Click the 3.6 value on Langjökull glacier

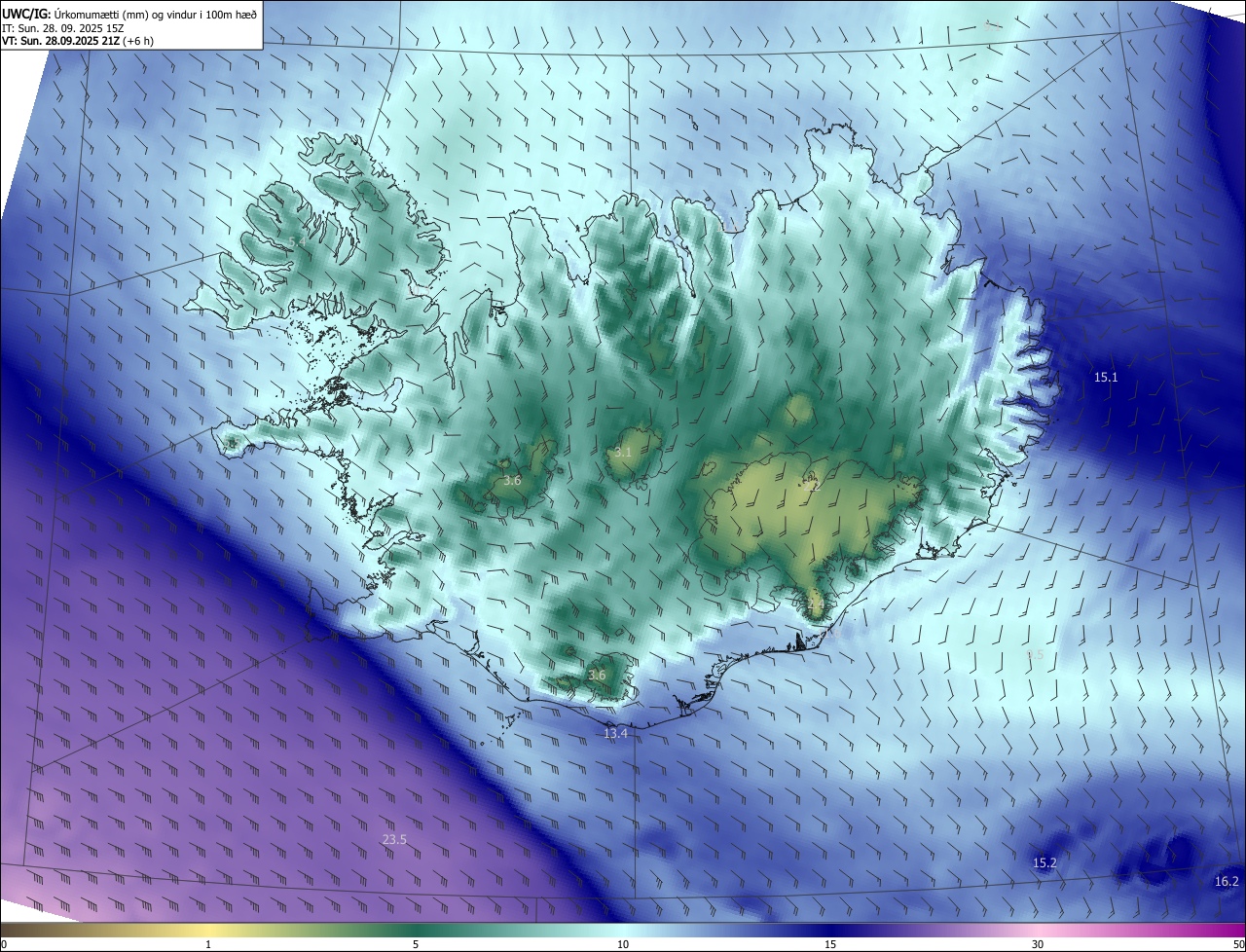point(512,480)
